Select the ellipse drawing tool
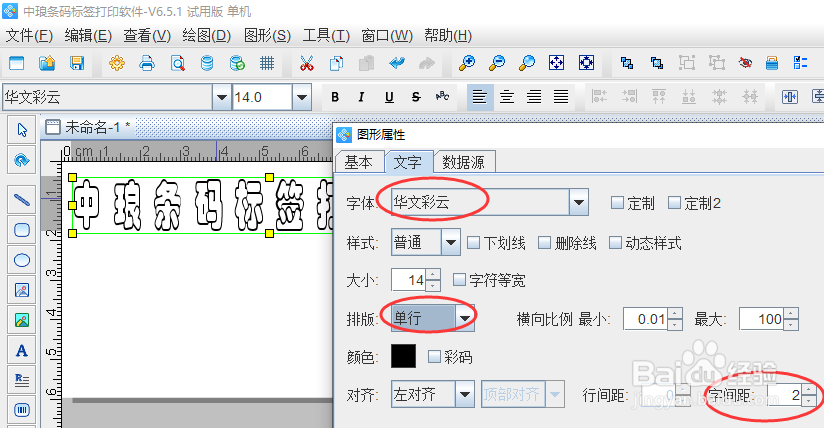Image resolution: width=824 pixels, height=428 pixels. pos(22,260)
